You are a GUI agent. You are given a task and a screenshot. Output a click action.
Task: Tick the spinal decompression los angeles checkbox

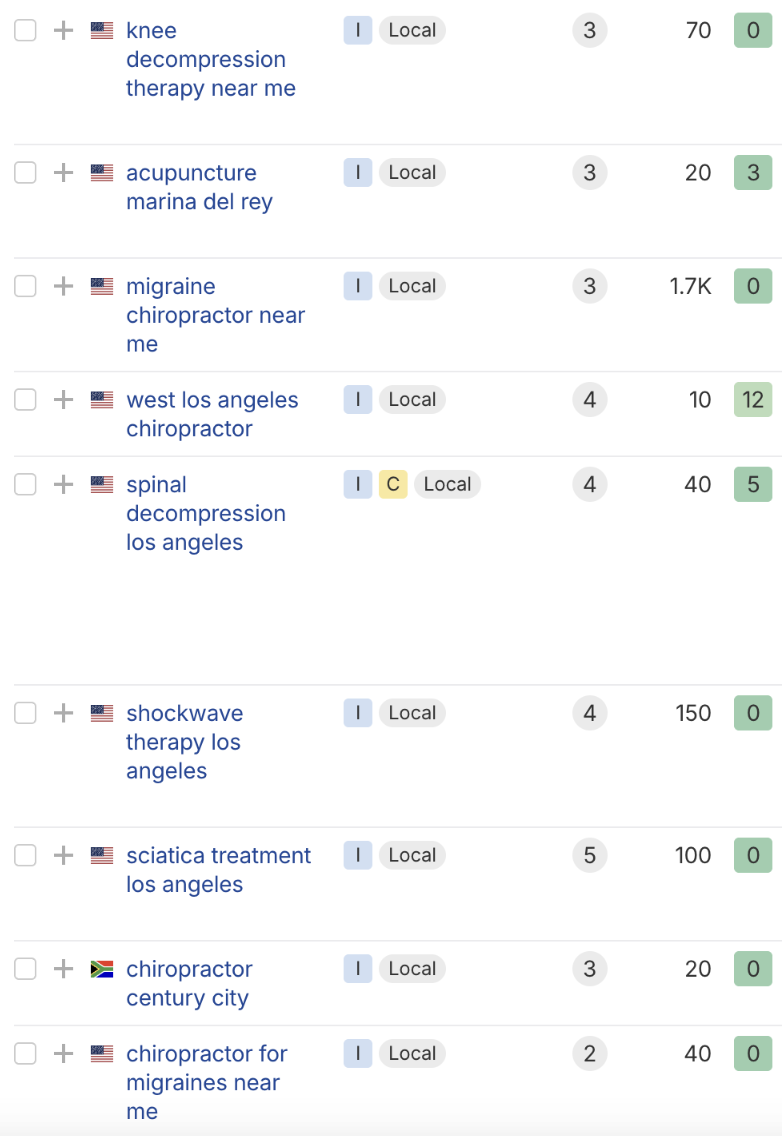25,485
